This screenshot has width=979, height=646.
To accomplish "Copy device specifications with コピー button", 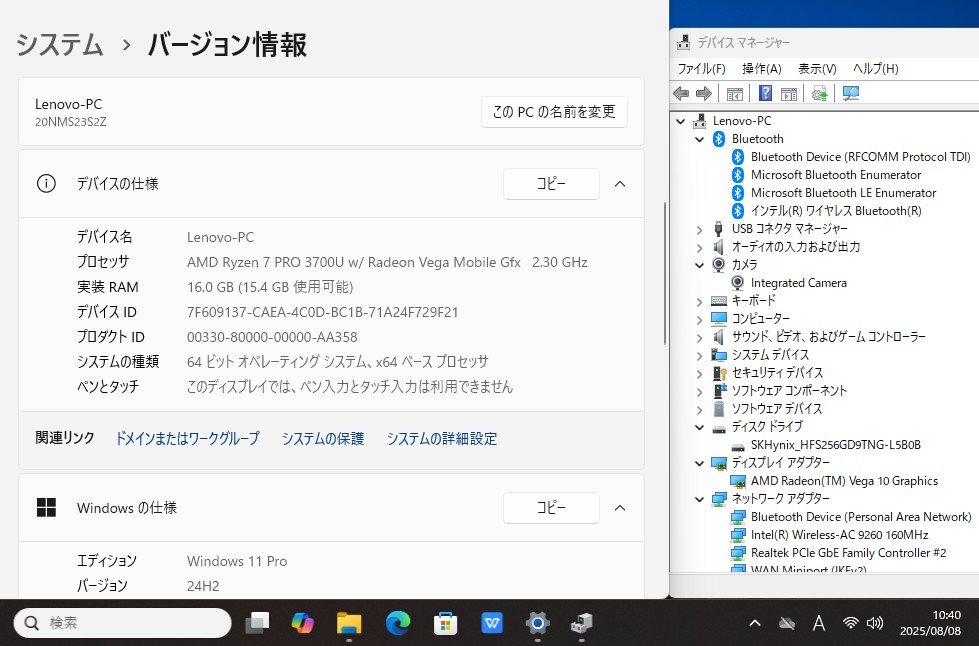I will tap(551, 184).
